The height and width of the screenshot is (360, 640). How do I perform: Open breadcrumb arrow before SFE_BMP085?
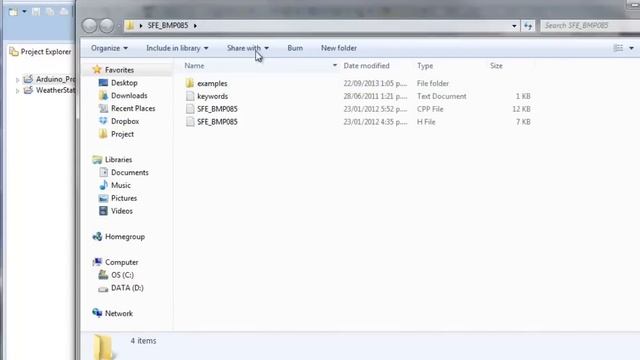pyautogui.click(x=141, y=26)
